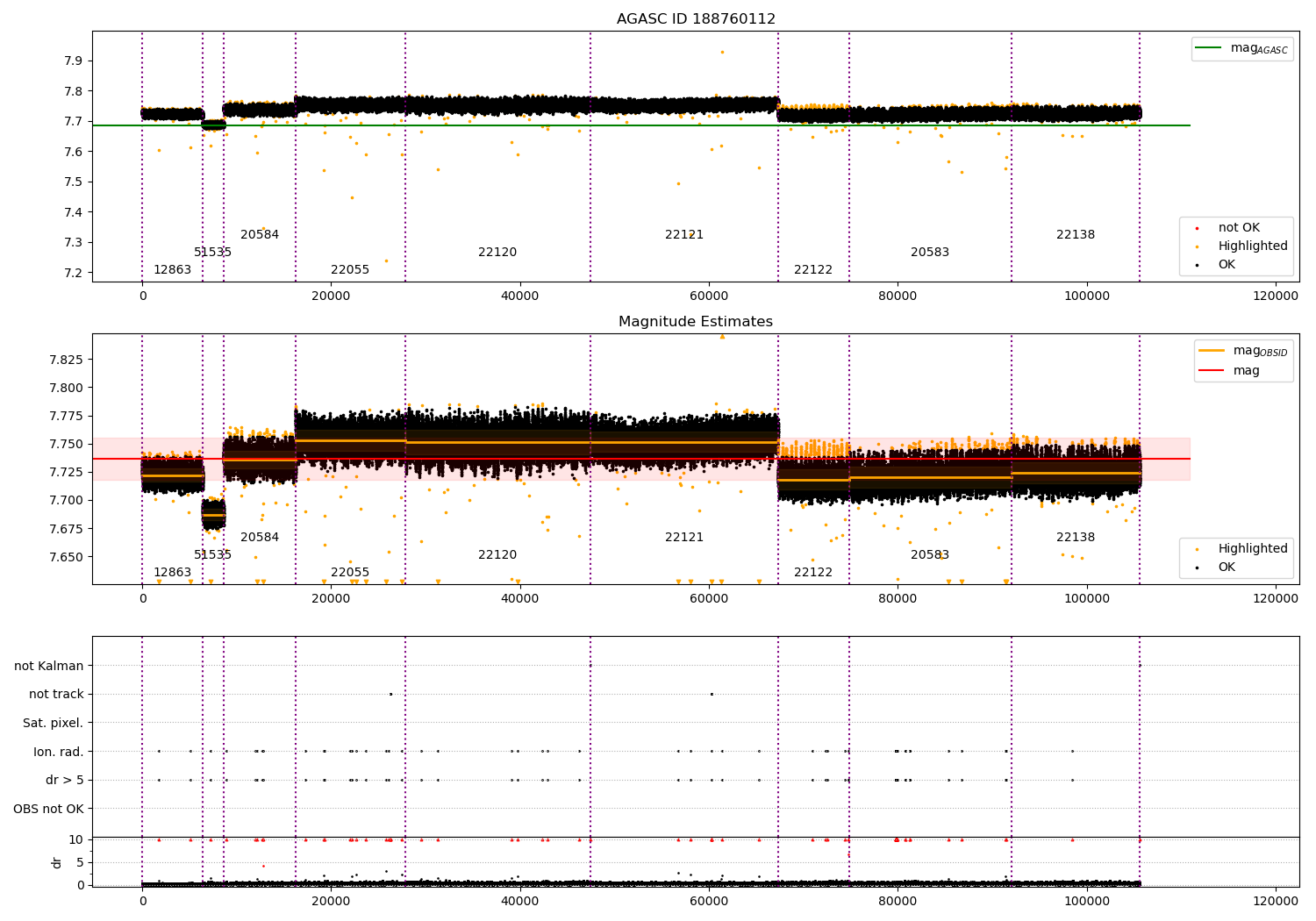Image resolution: width=1316 pixels, height=921 pixels.
Task: Click obsid label 20584 in Magnitude Estimates plot
Action: pyautogui.click(x=260, y=538)
